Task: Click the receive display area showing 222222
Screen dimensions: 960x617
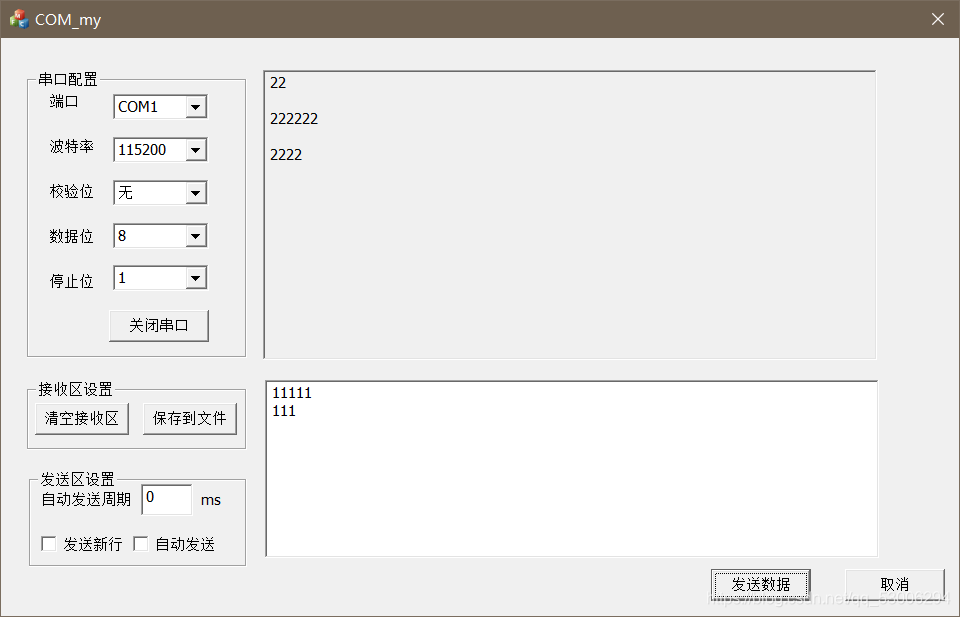Action: click(570, 215)
